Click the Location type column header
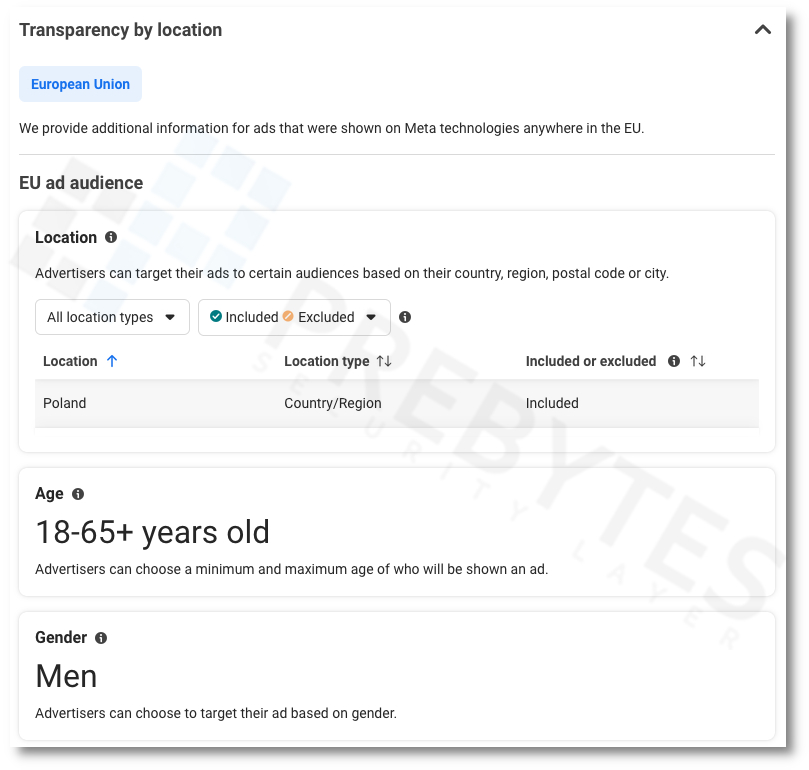The height and width of the screenshot is (770, 809). coord(326,361)
